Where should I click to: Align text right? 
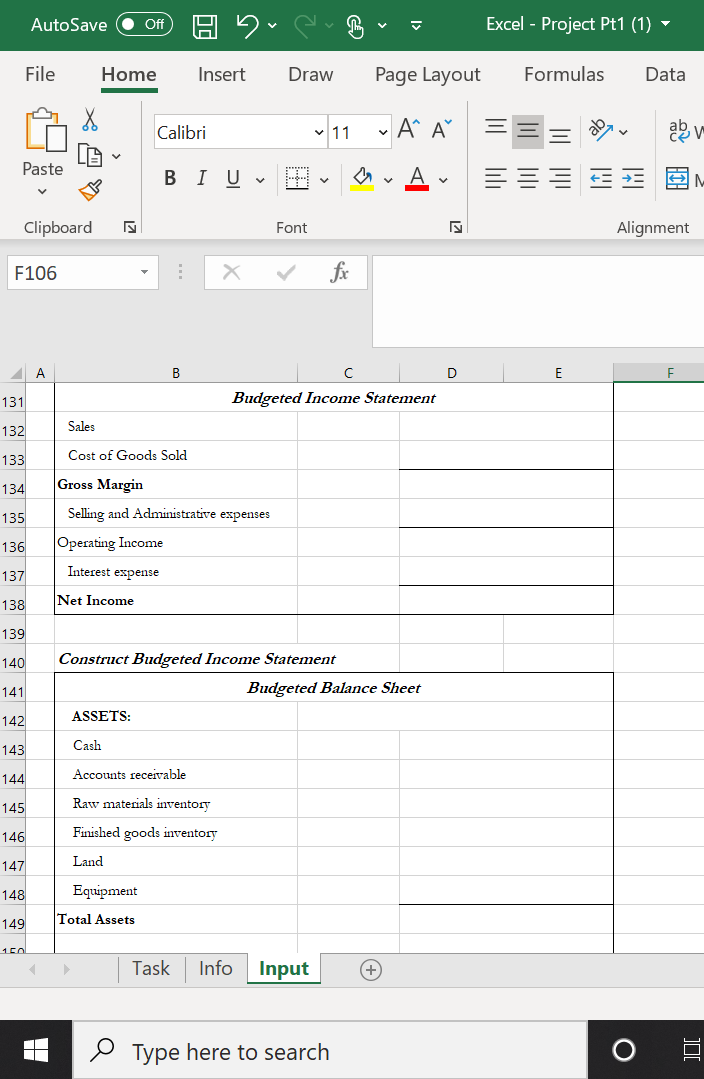(559, 179)
